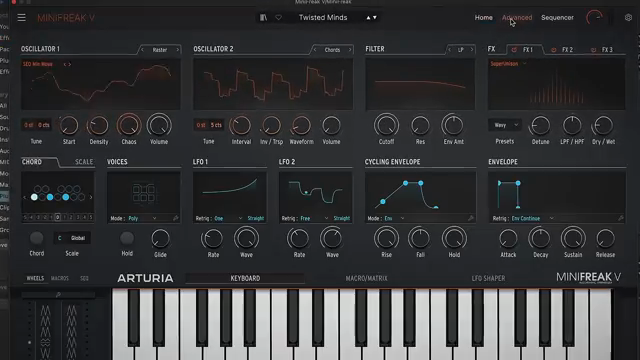Click preset name Twisted Minds
Screen dimensions: 640x360
[x=323, y=18]
